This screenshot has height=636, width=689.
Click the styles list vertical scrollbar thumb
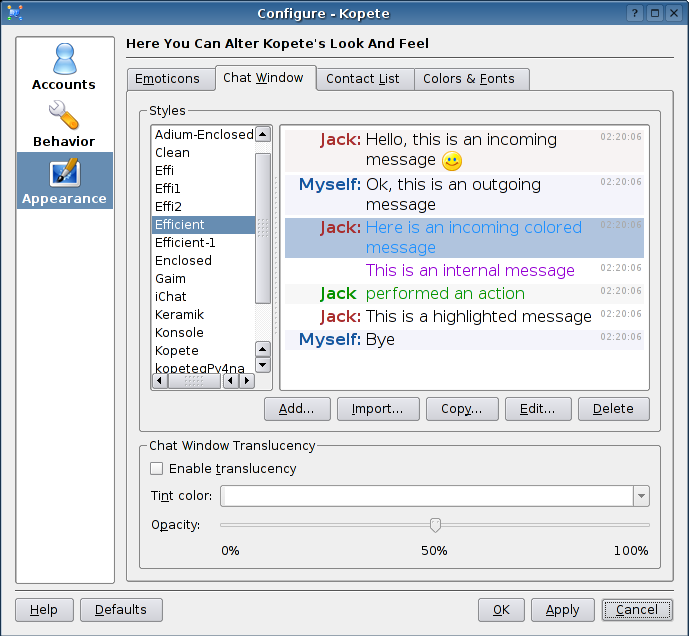263,228
